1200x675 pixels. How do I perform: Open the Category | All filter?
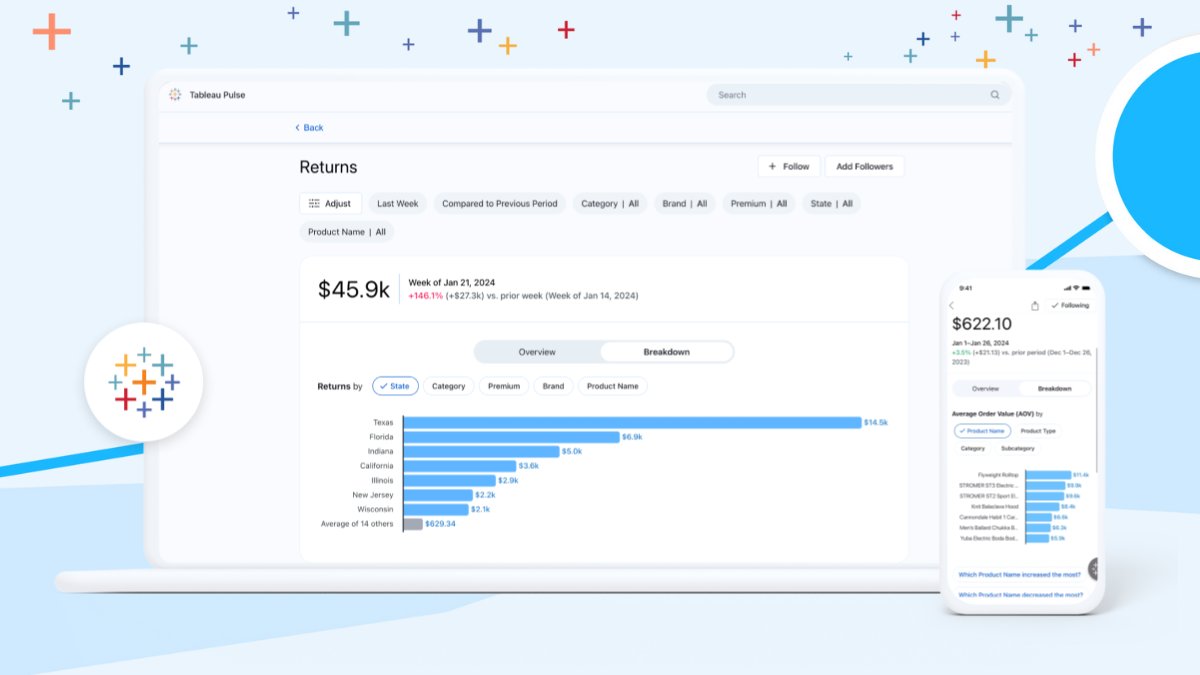click(x=610, y=203)
